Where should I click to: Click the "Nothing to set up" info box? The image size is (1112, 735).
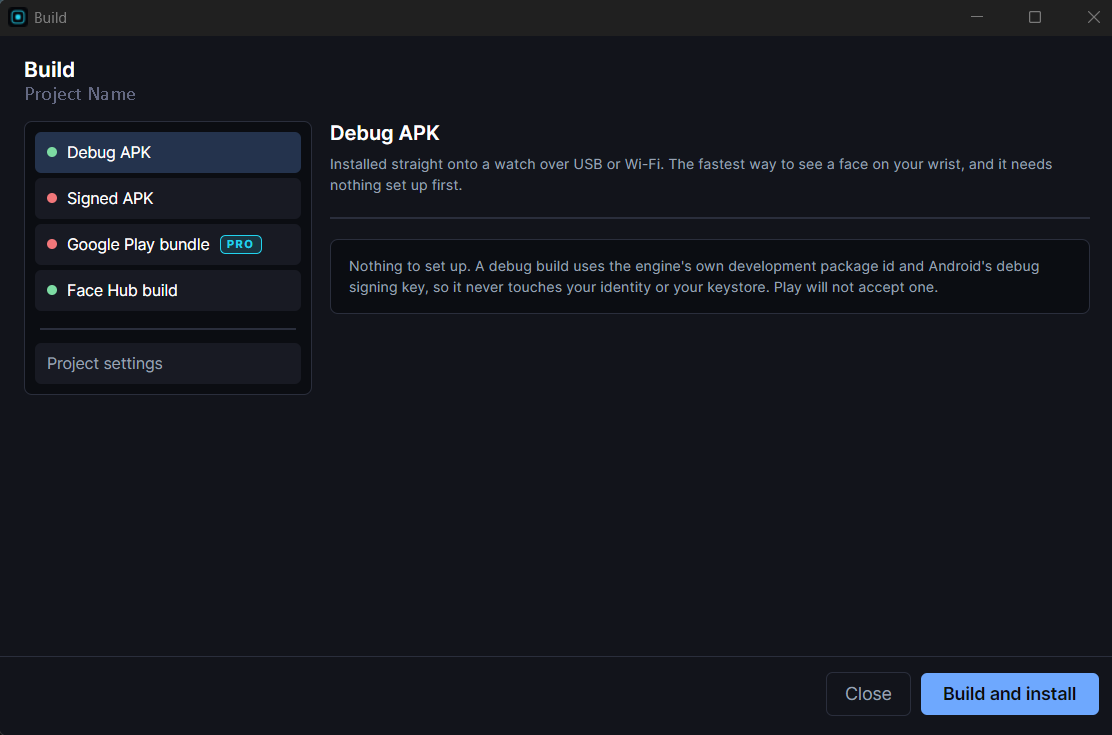click(x=709, y=277)
